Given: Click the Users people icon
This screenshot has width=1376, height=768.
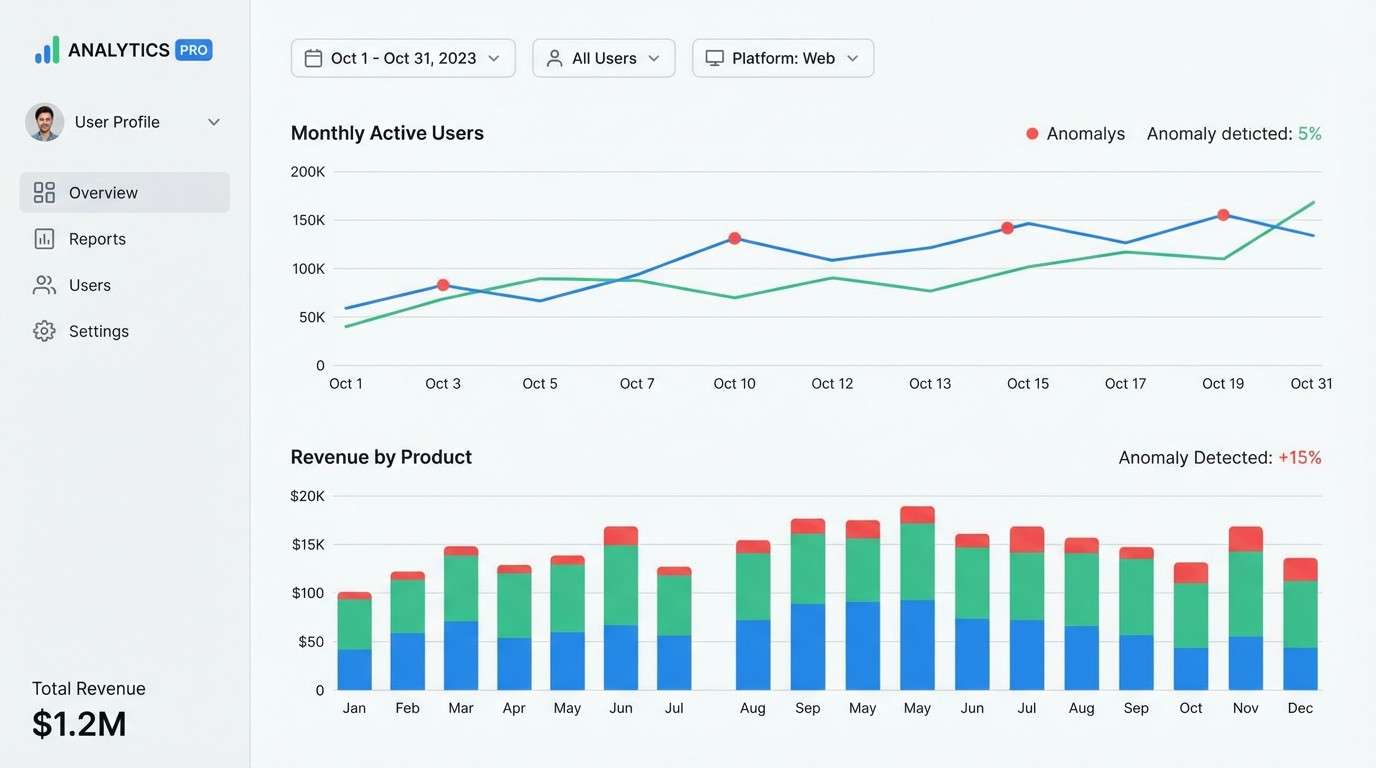Looking at the screenshot, I should click(x=45, y=284).
